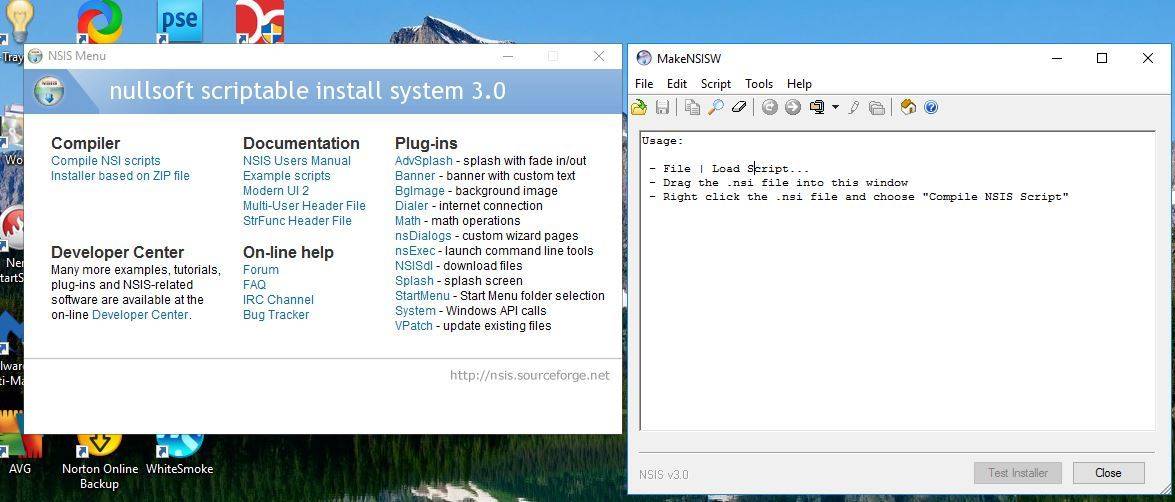Viewport: 1175px width, 502px height.
Task: Open the NSIS Users Manual link
Action: [x=297, y=160]
